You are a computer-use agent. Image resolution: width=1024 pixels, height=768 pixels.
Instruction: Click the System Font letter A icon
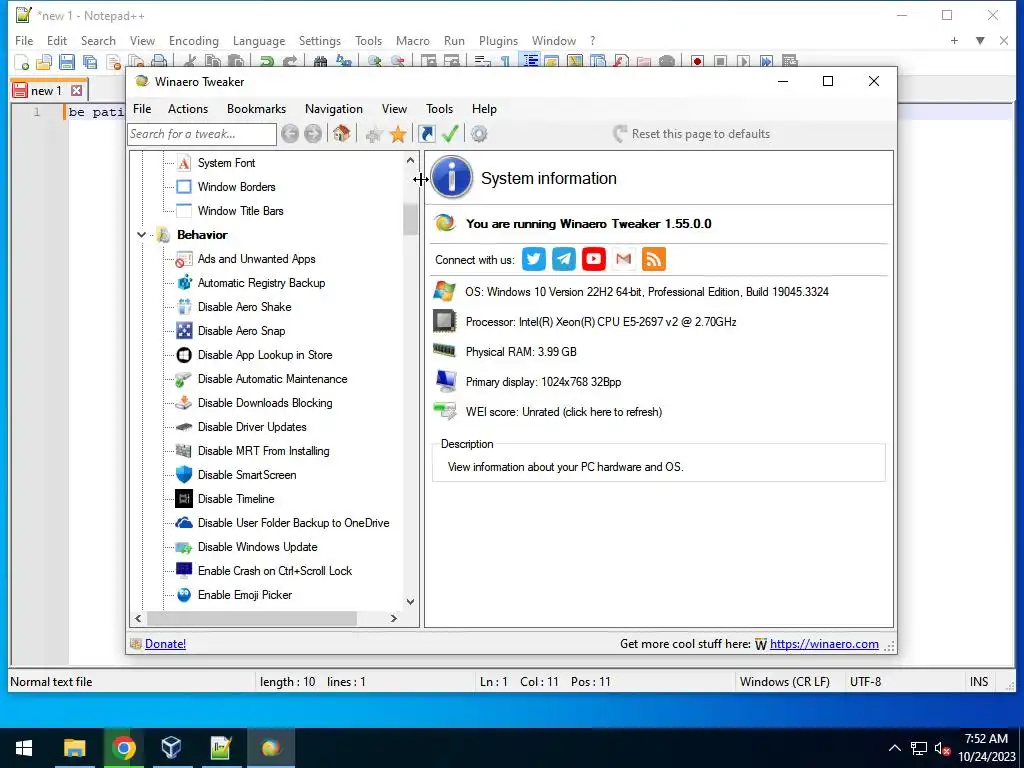(184, 163)
